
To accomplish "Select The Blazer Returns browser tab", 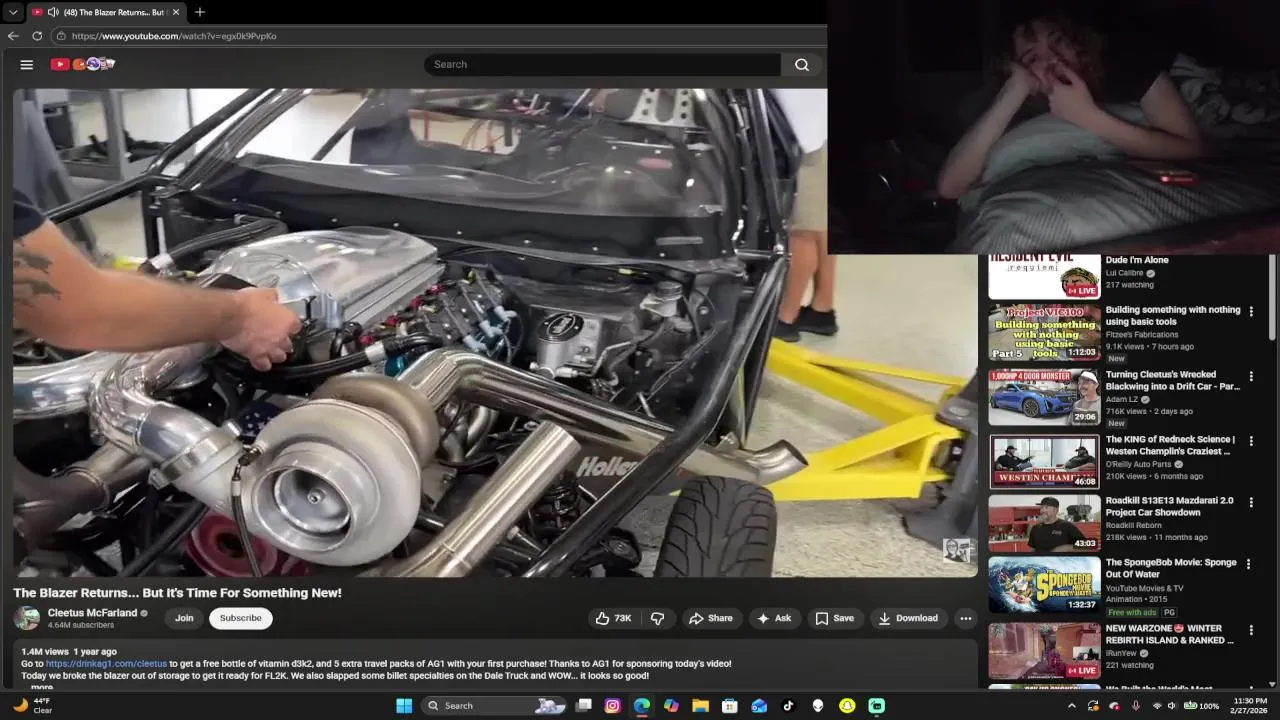I will (106, 12).
